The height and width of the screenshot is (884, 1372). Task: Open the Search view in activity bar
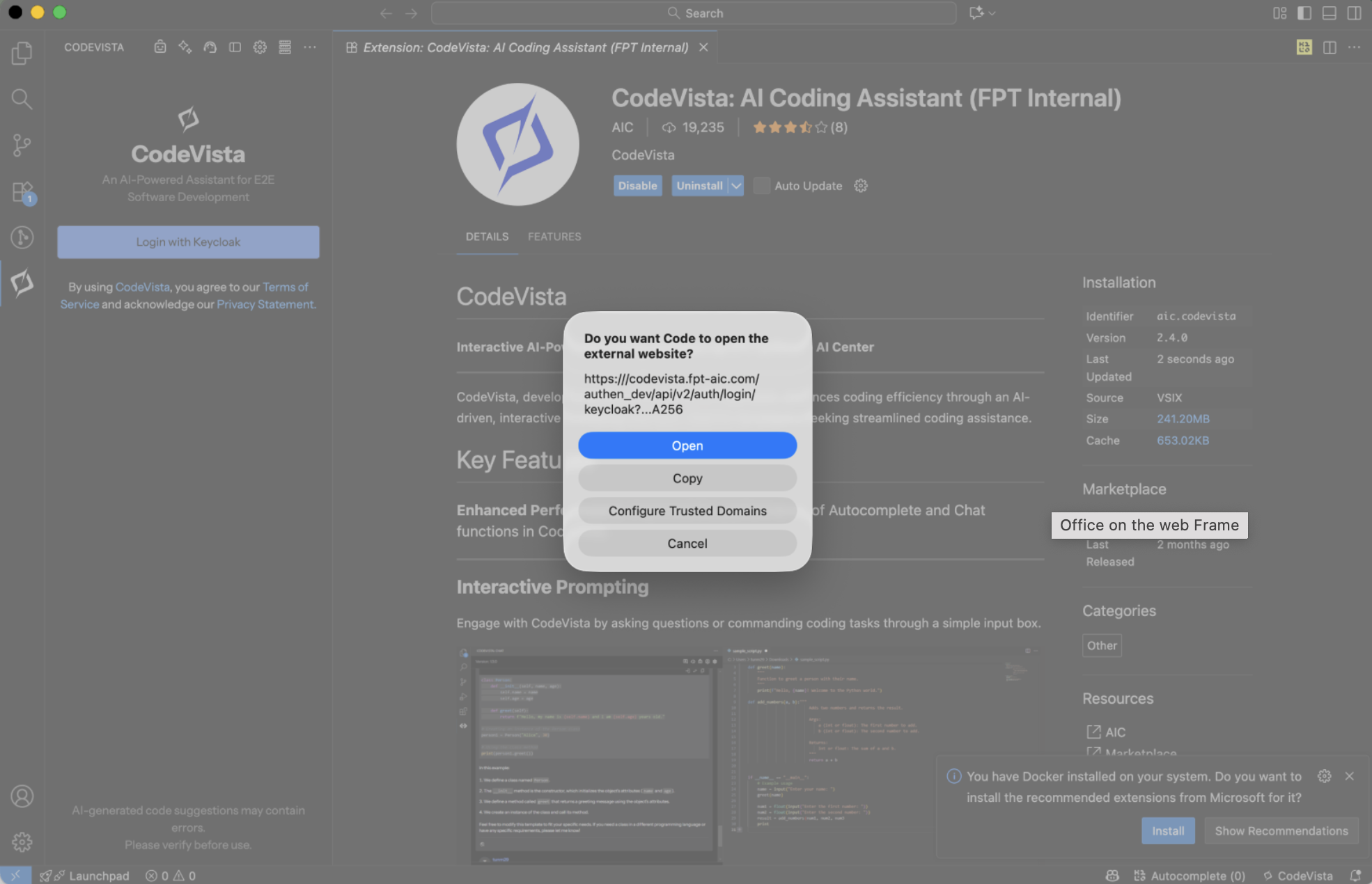(x=22, y=99)
